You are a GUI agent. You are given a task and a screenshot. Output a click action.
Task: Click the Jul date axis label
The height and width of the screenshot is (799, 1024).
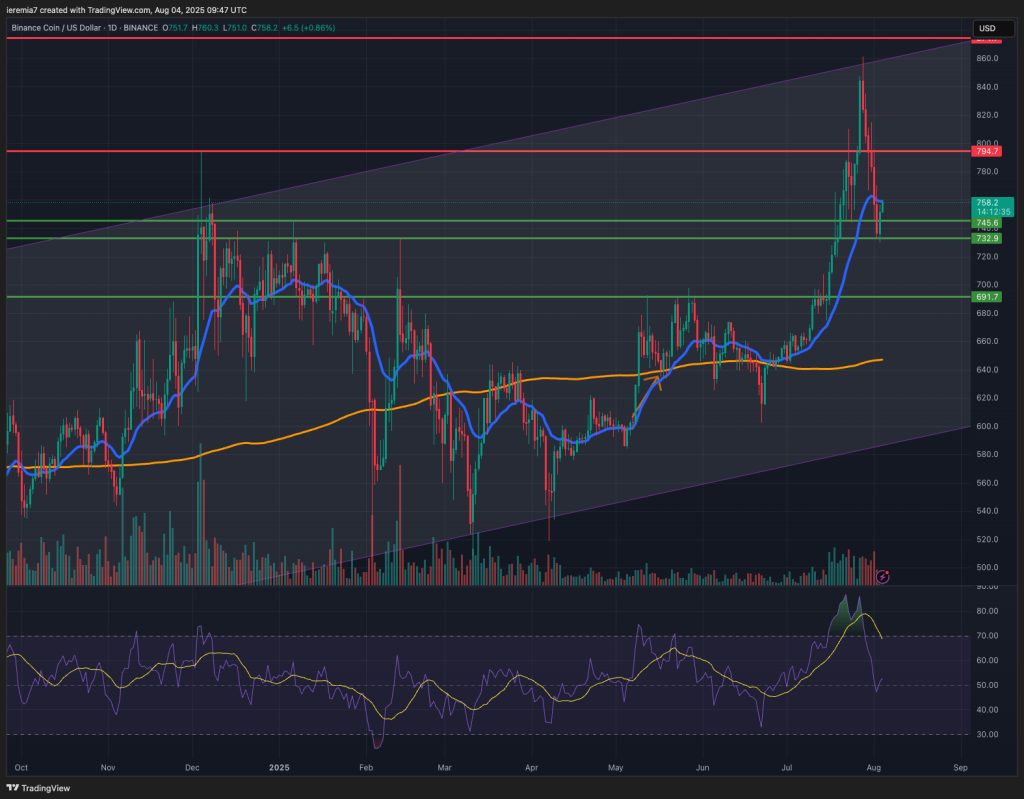tap(786, 768)
